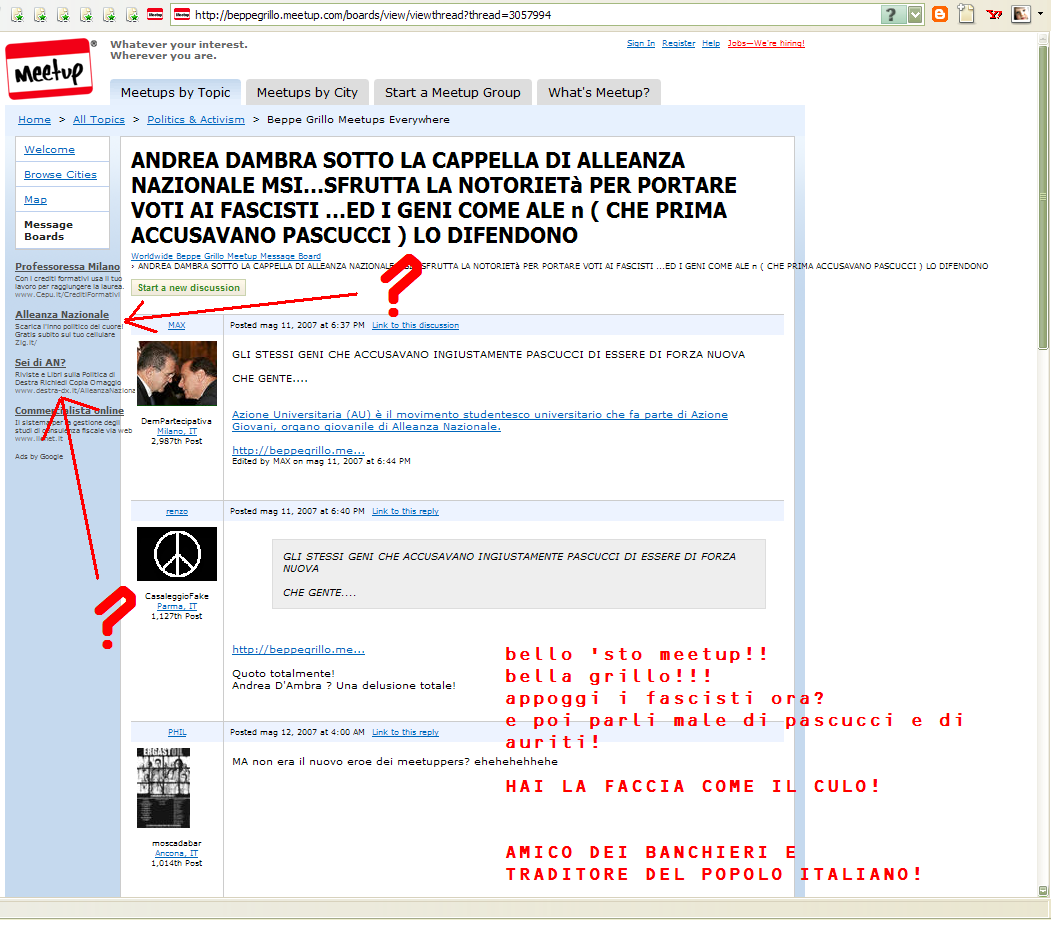This screenshot has height=925, width=1056.
Task: Open the Azione Universitaria (AU) link
Action: pos(480,420)
